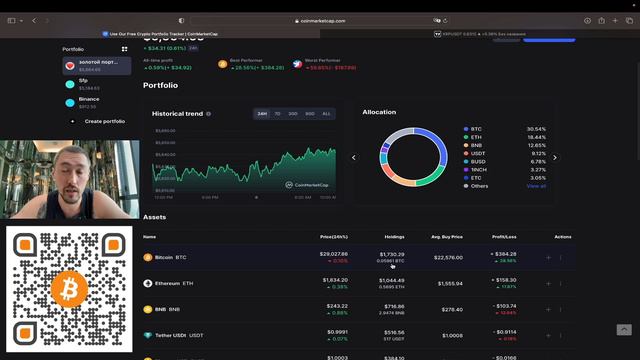The image size is (640, 360).
Task: Open View all allocations link
Action: click(536, 186)
